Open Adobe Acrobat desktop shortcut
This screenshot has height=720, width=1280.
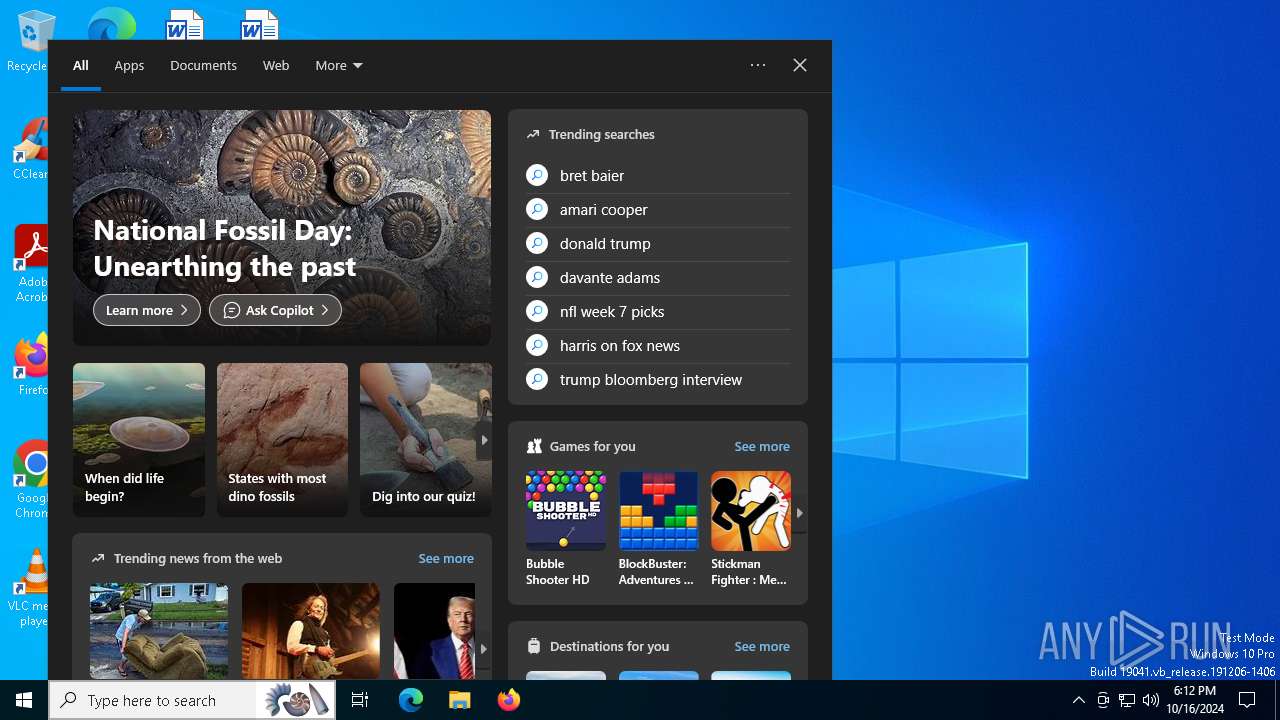click(x=30, y=263)
